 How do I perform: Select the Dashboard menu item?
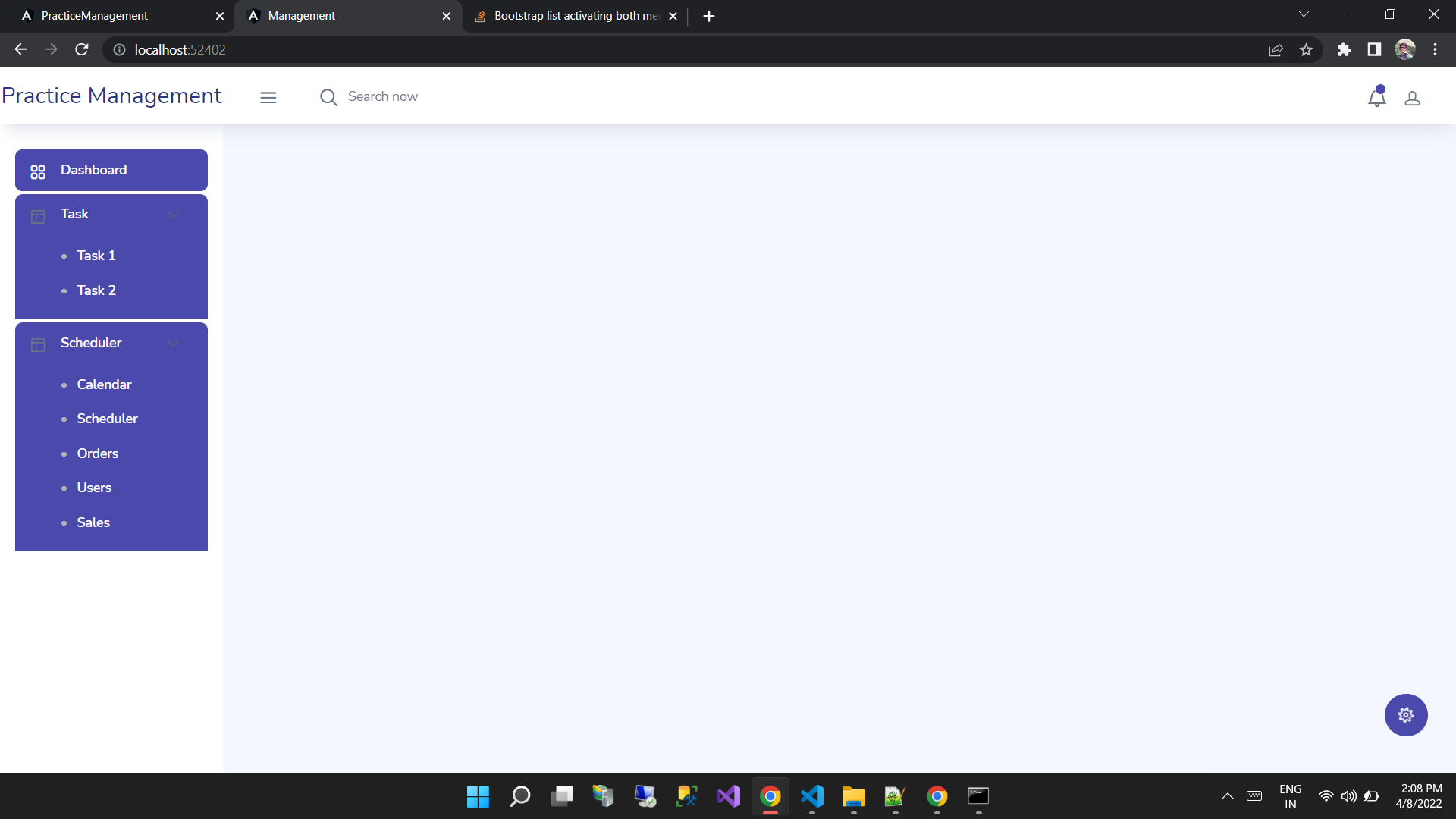point(111,170)
